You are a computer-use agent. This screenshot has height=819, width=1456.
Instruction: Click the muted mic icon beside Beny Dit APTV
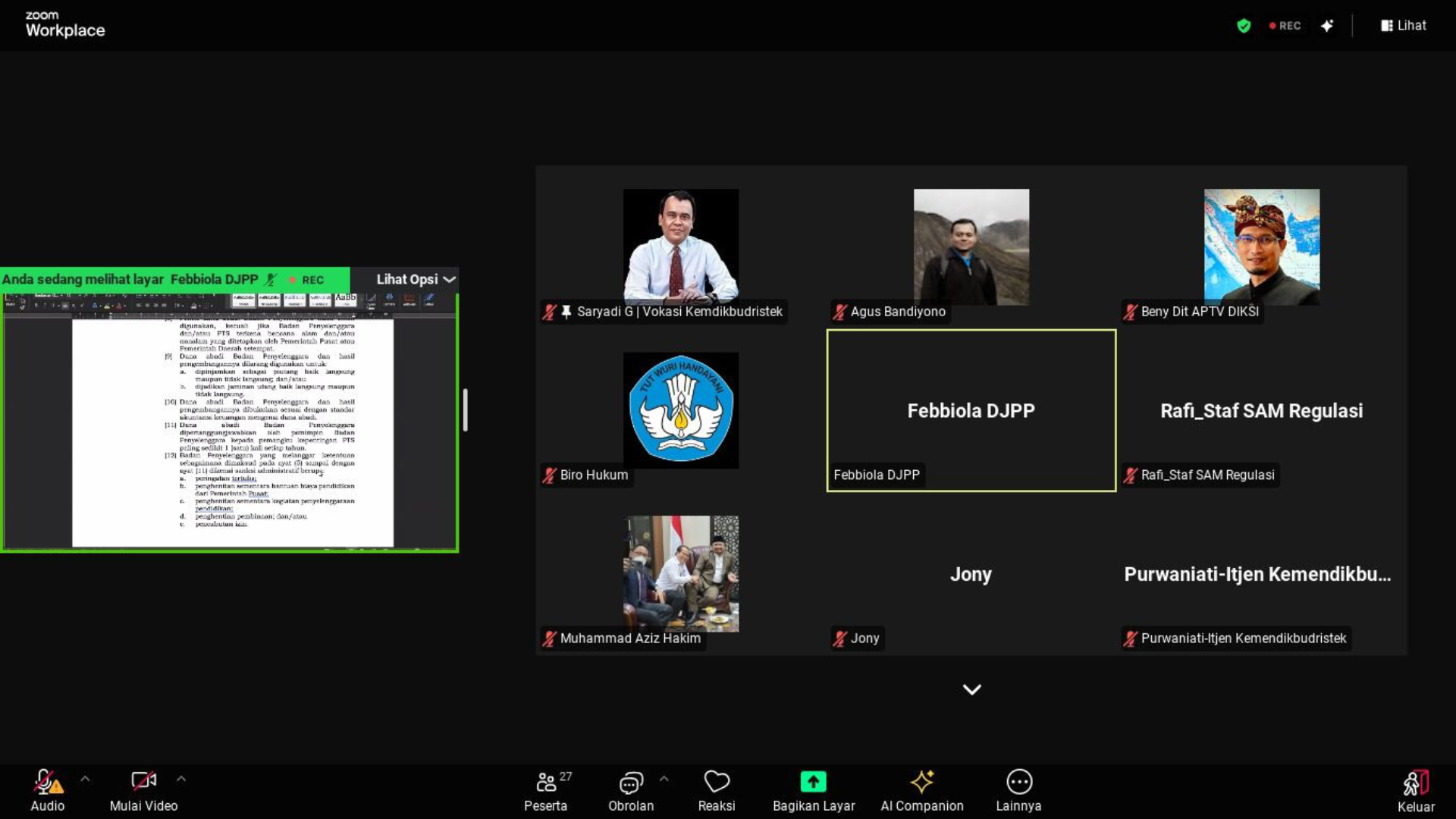point(1130,312)
